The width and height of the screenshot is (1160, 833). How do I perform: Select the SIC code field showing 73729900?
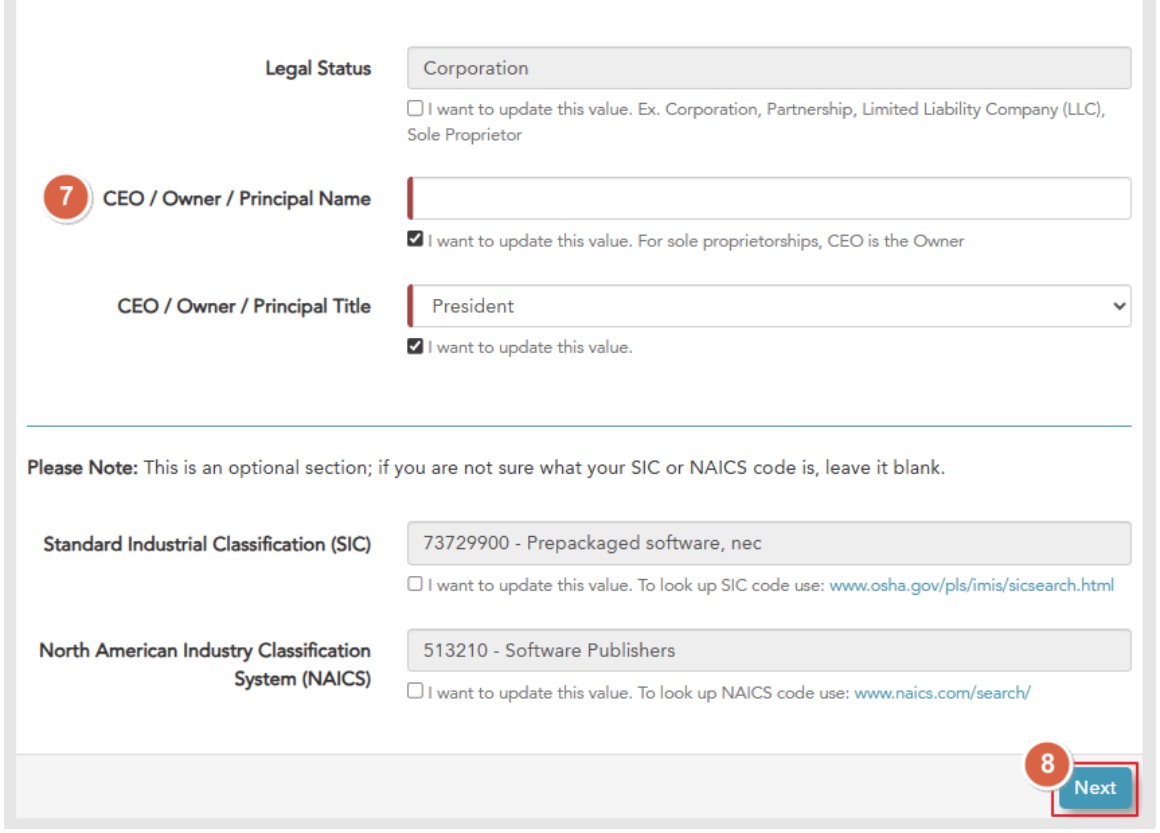tap(769, 543)
